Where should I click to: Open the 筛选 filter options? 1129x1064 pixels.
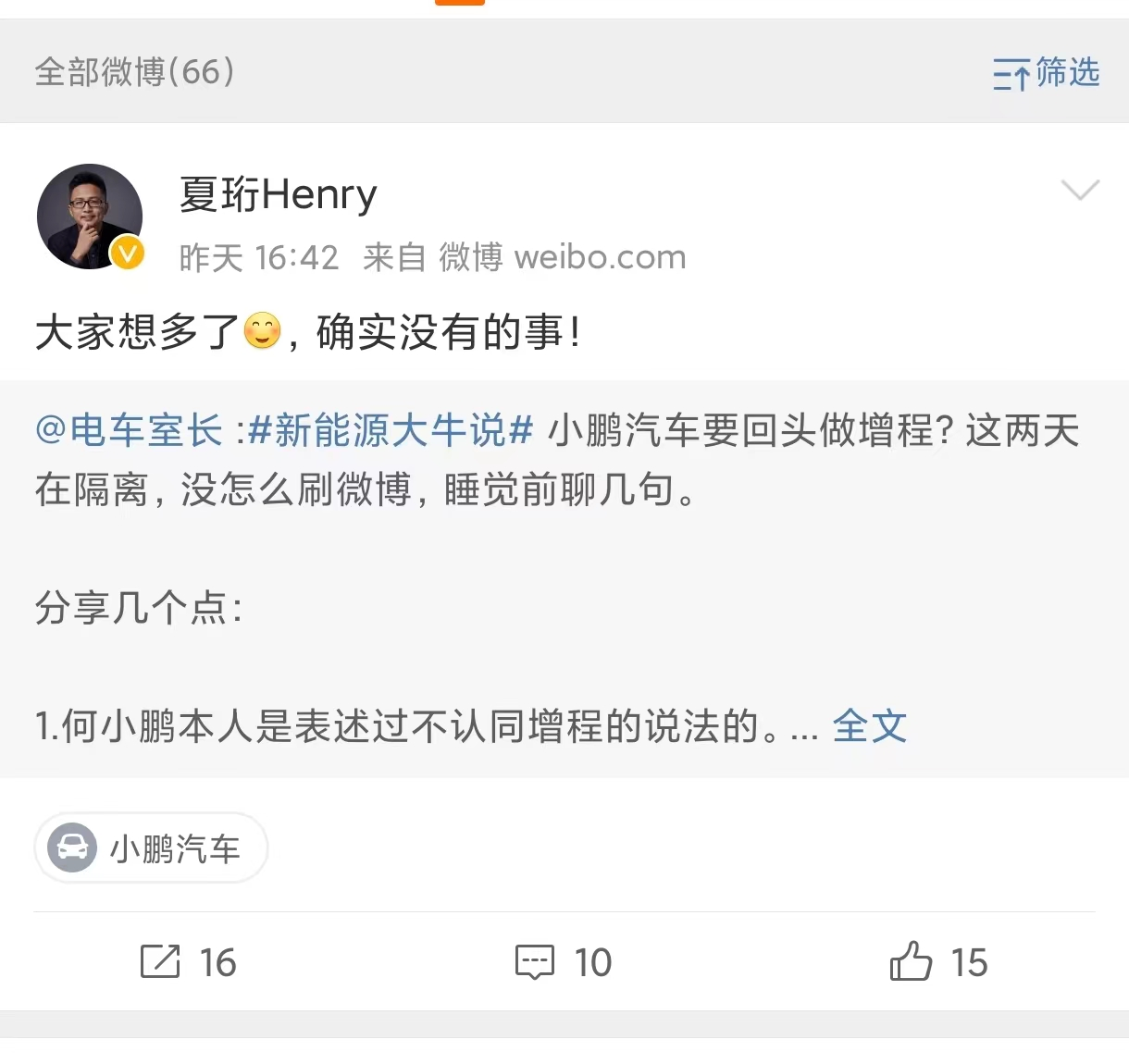point(1045,73)
